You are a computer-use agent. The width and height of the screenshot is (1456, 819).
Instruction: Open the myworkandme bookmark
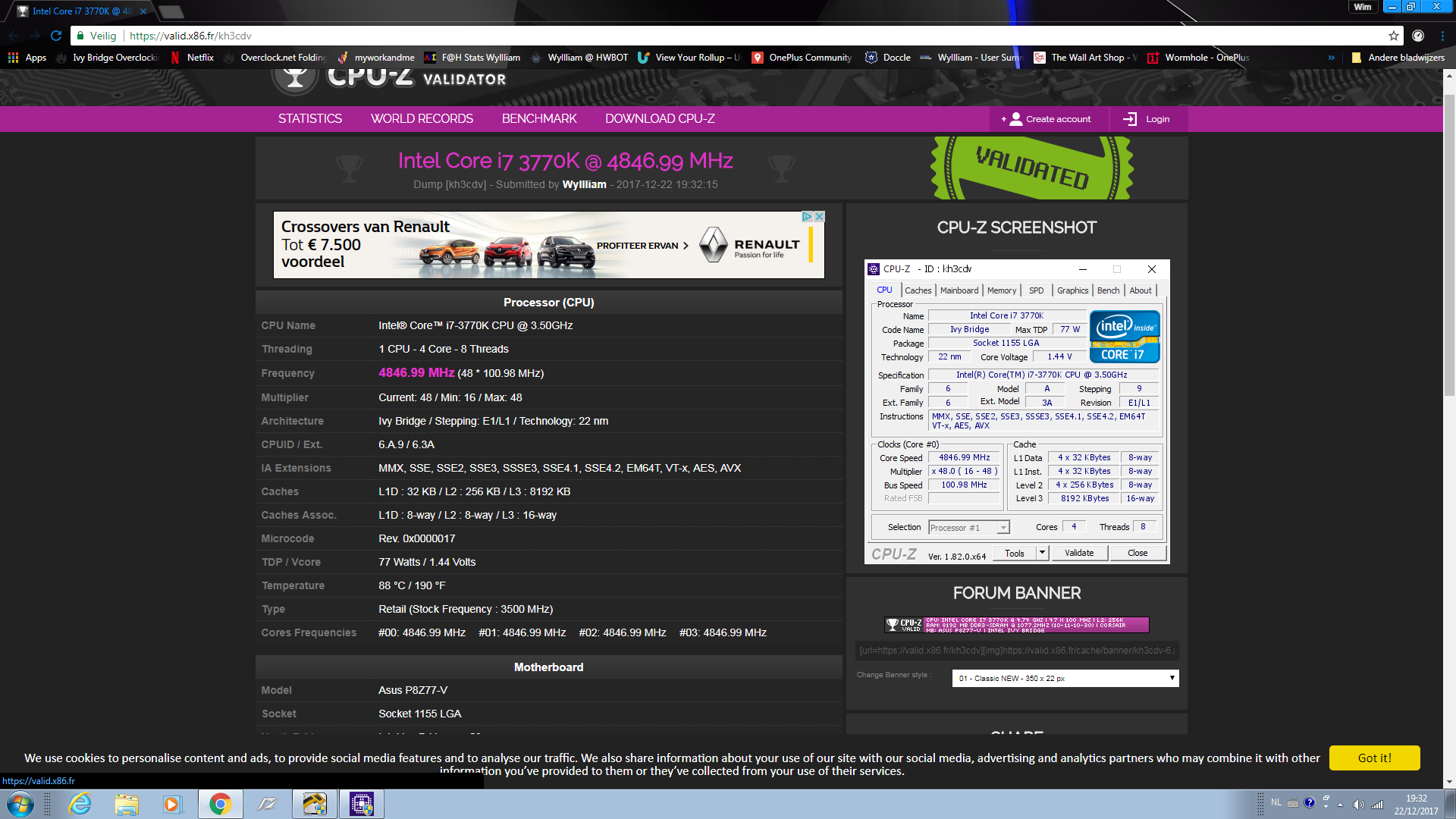[x=376, y=58]
